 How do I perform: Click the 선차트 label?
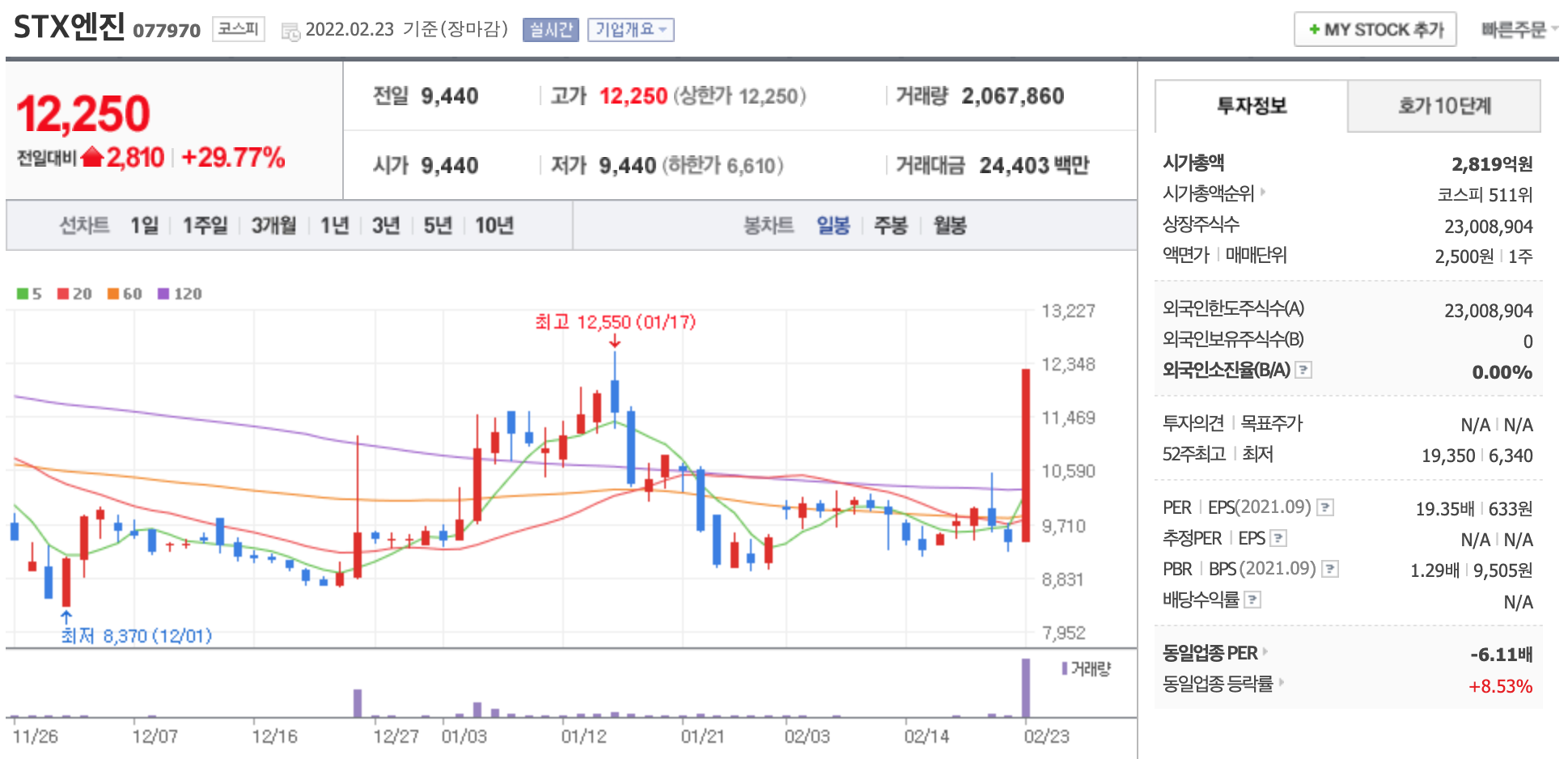tap(84, 225)
